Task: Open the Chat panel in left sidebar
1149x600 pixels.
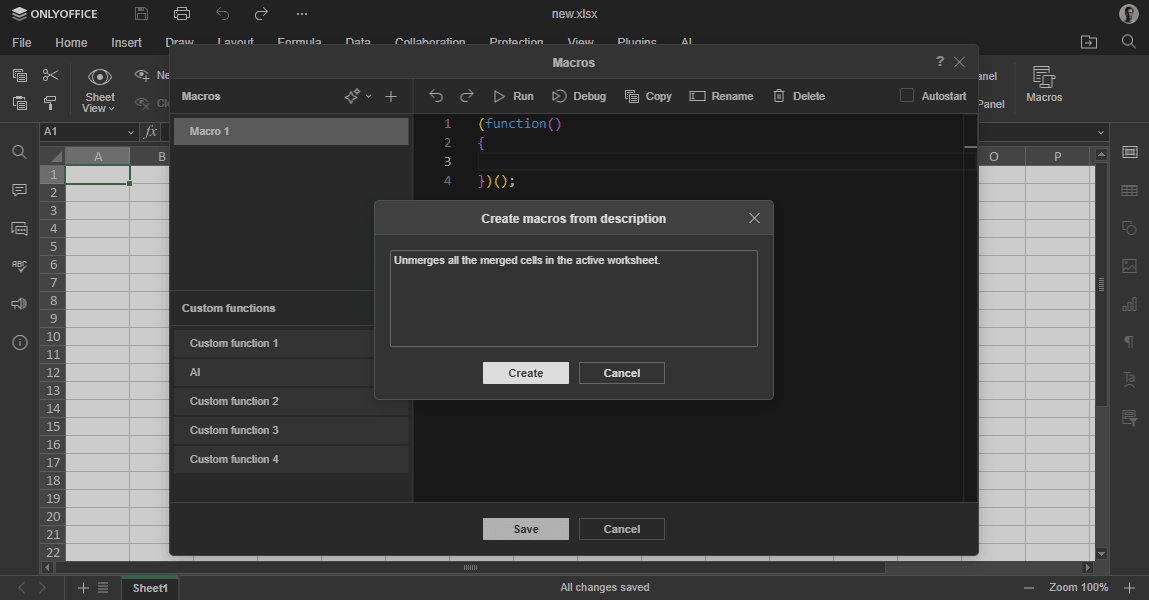Action: click(x=20, y=229)
